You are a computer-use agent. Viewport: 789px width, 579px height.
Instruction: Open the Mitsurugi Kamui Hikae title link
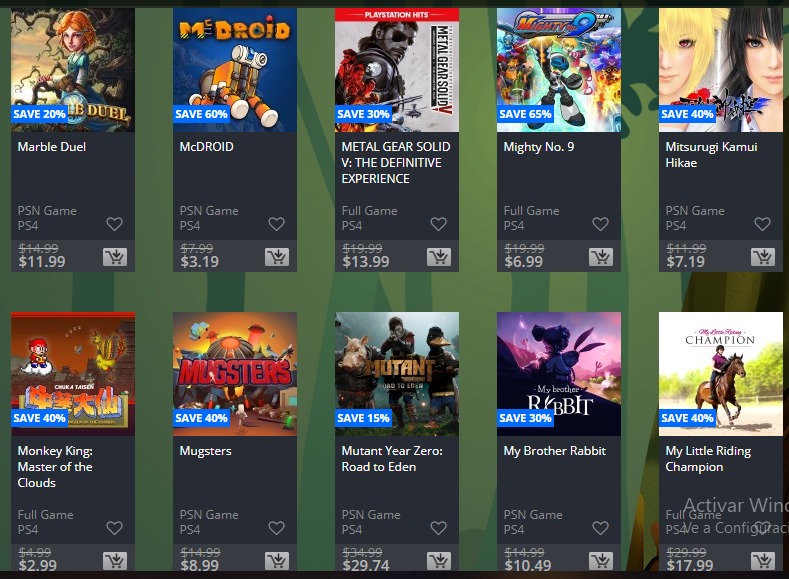[712, 154]
